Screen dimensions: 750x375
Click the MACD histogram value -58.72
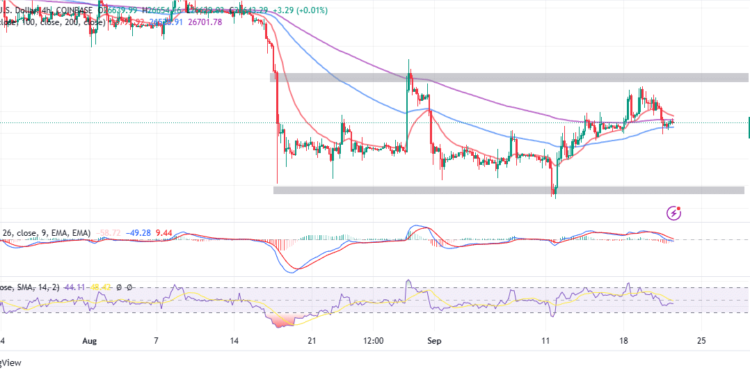(x=109, y=233)
